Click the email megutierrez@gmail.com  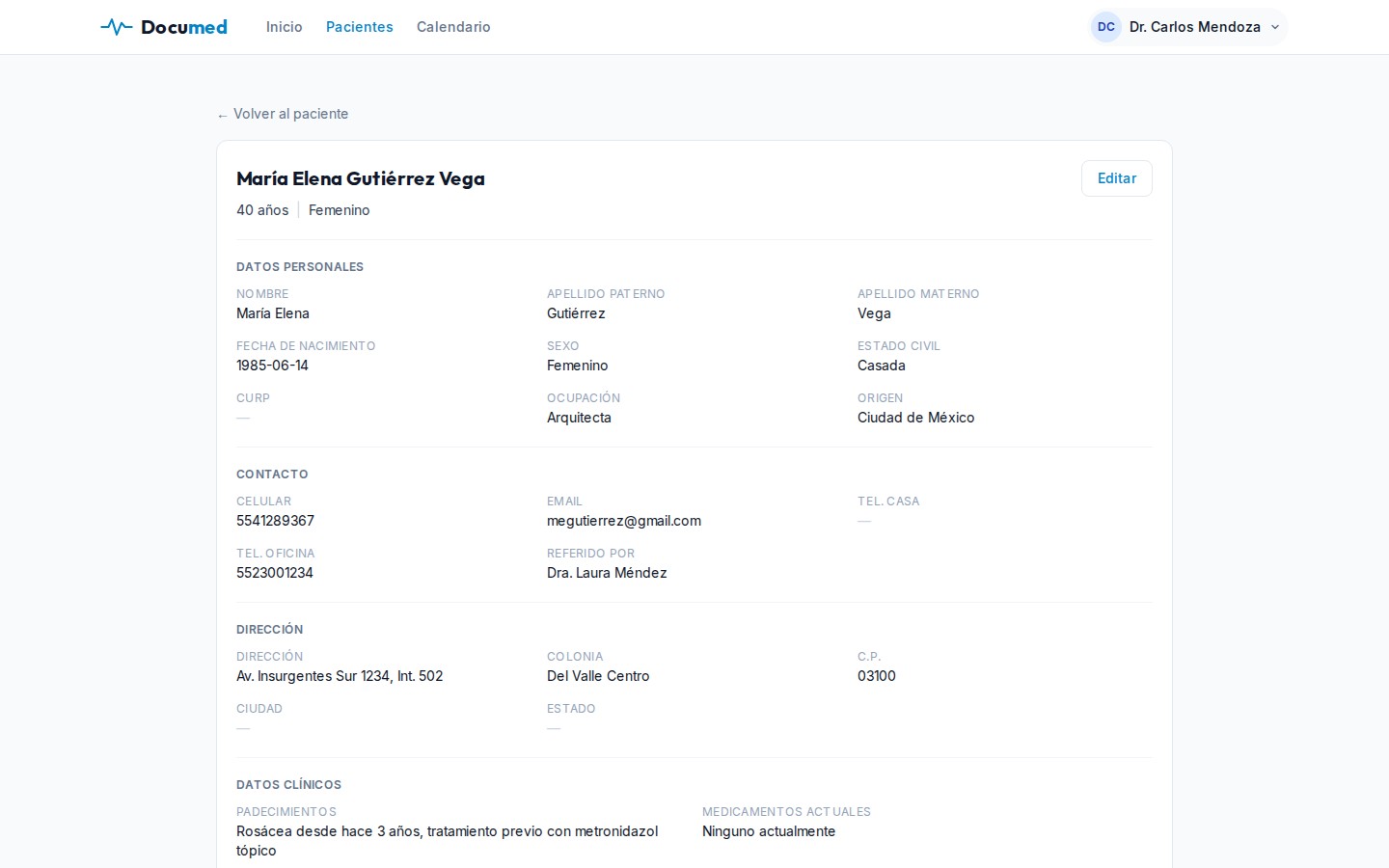pos(623,521)
